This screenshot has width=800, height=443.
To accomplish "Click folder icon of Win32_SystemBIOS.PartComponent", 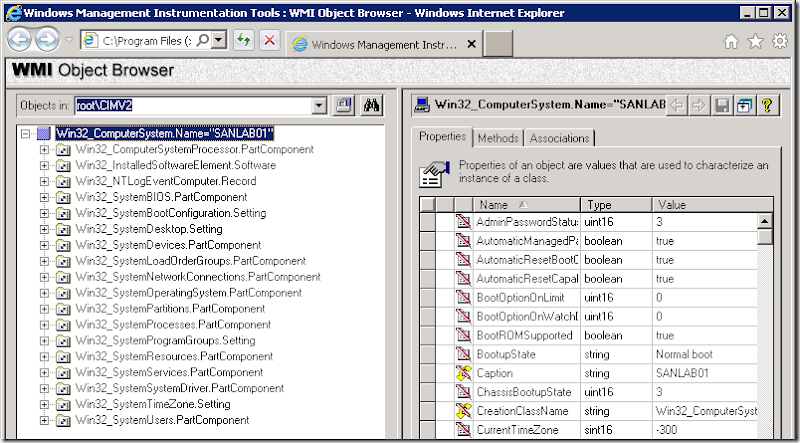I will pyautogui.click(x=63, y=198).
